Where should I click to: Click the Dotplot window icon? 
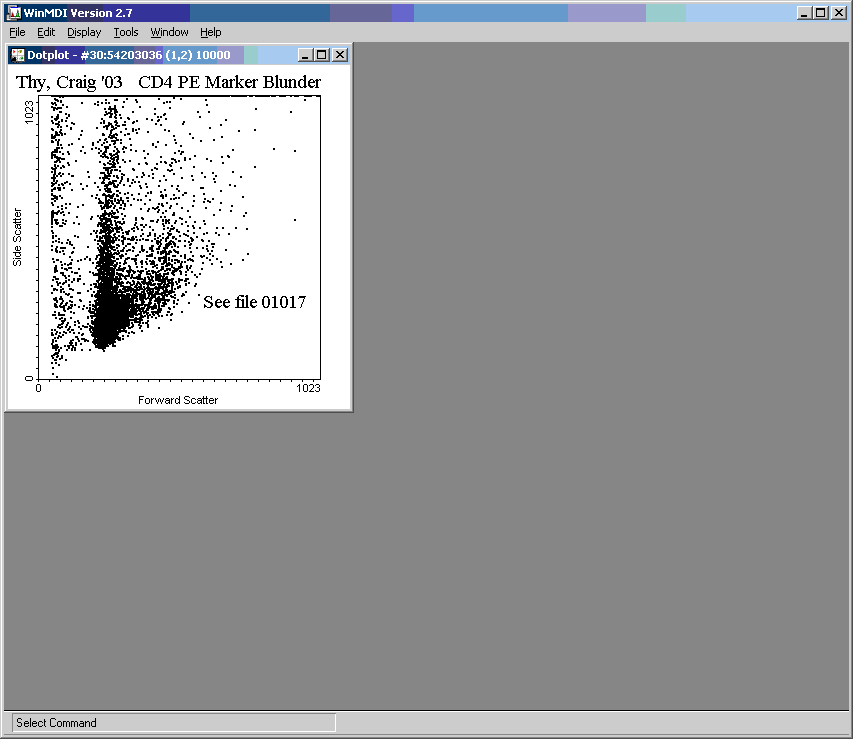(x=17, y=55)
